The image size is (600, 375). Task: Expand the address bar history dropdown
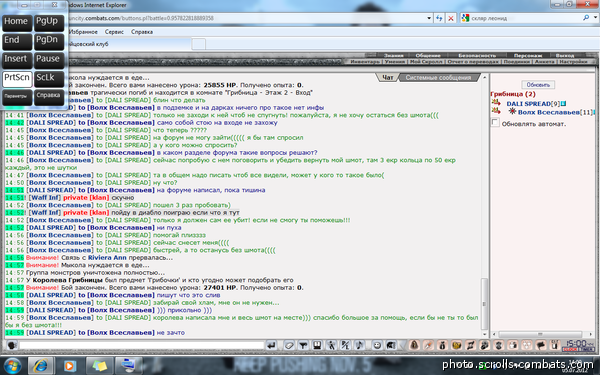[x=429, y=18]
